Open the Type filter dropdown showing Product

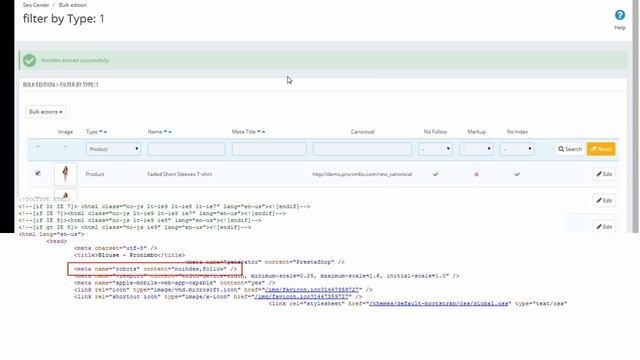(x=113, y=149)
